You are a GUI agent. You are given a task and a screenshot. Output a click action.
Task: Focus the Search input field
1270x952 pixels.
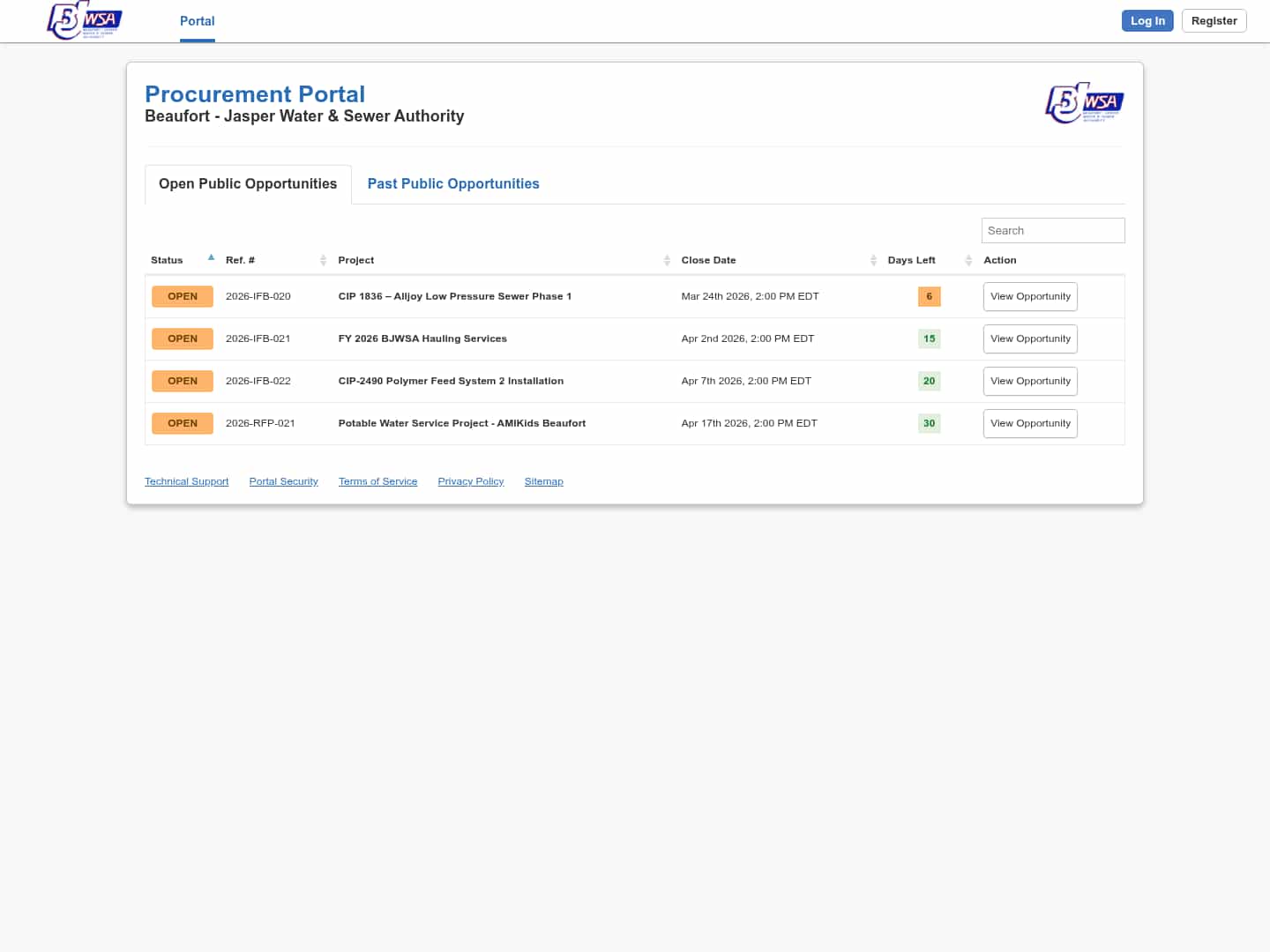coord(1052,231)
